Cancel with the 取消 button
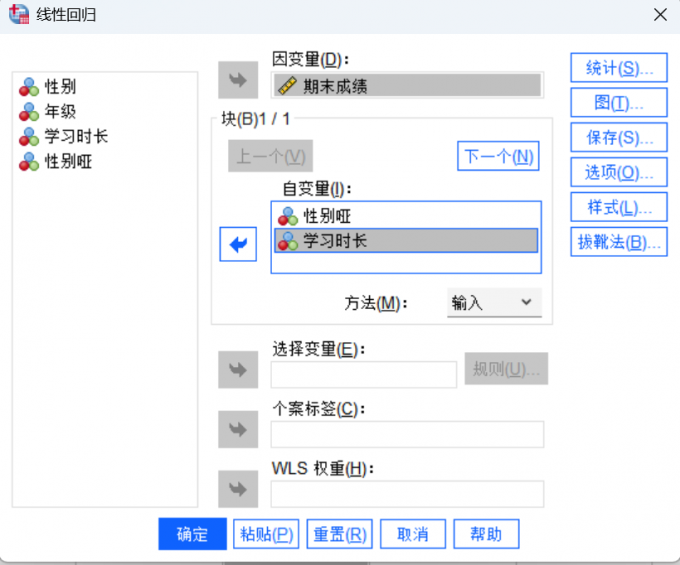 [x=413, y=534]
